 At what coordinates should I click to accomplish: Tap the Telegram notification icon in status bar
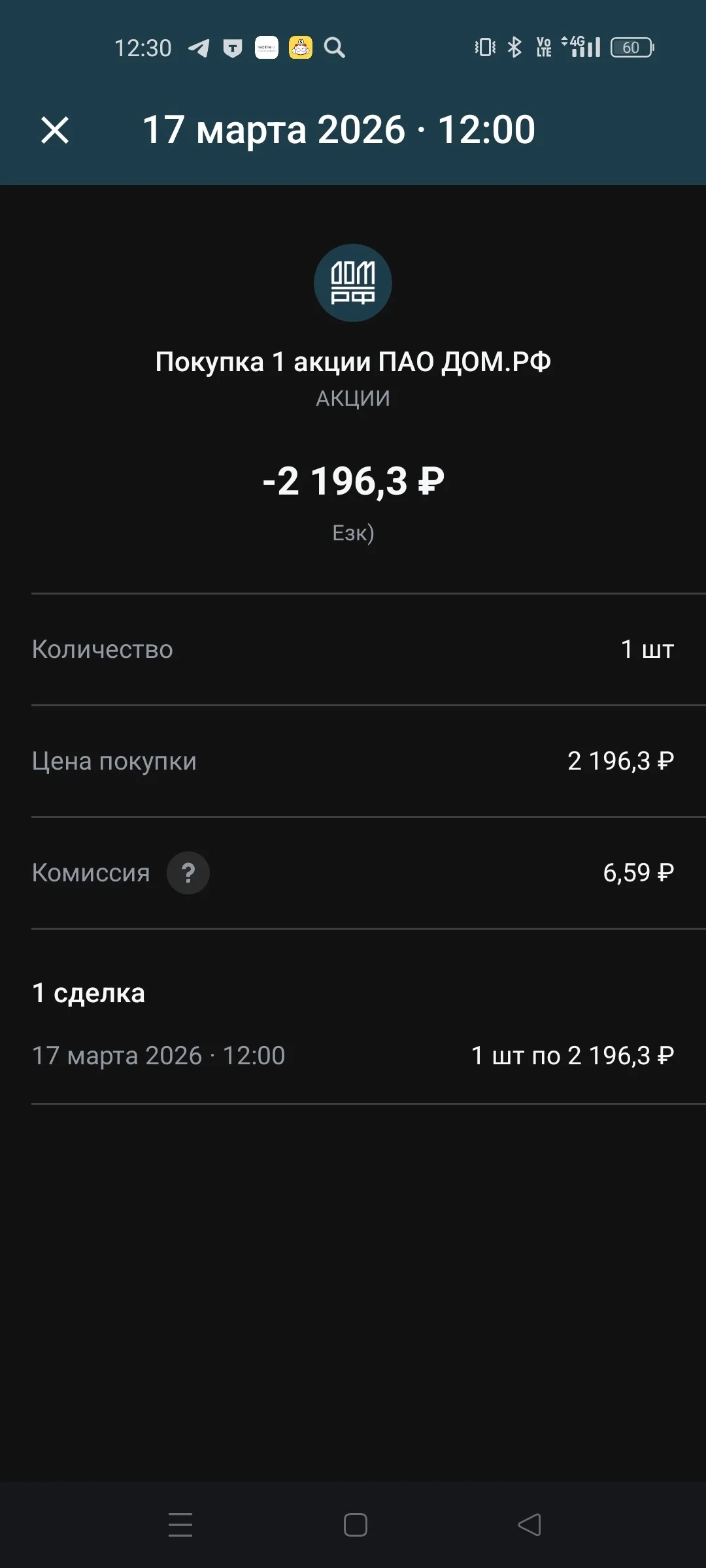click(199, 48)
